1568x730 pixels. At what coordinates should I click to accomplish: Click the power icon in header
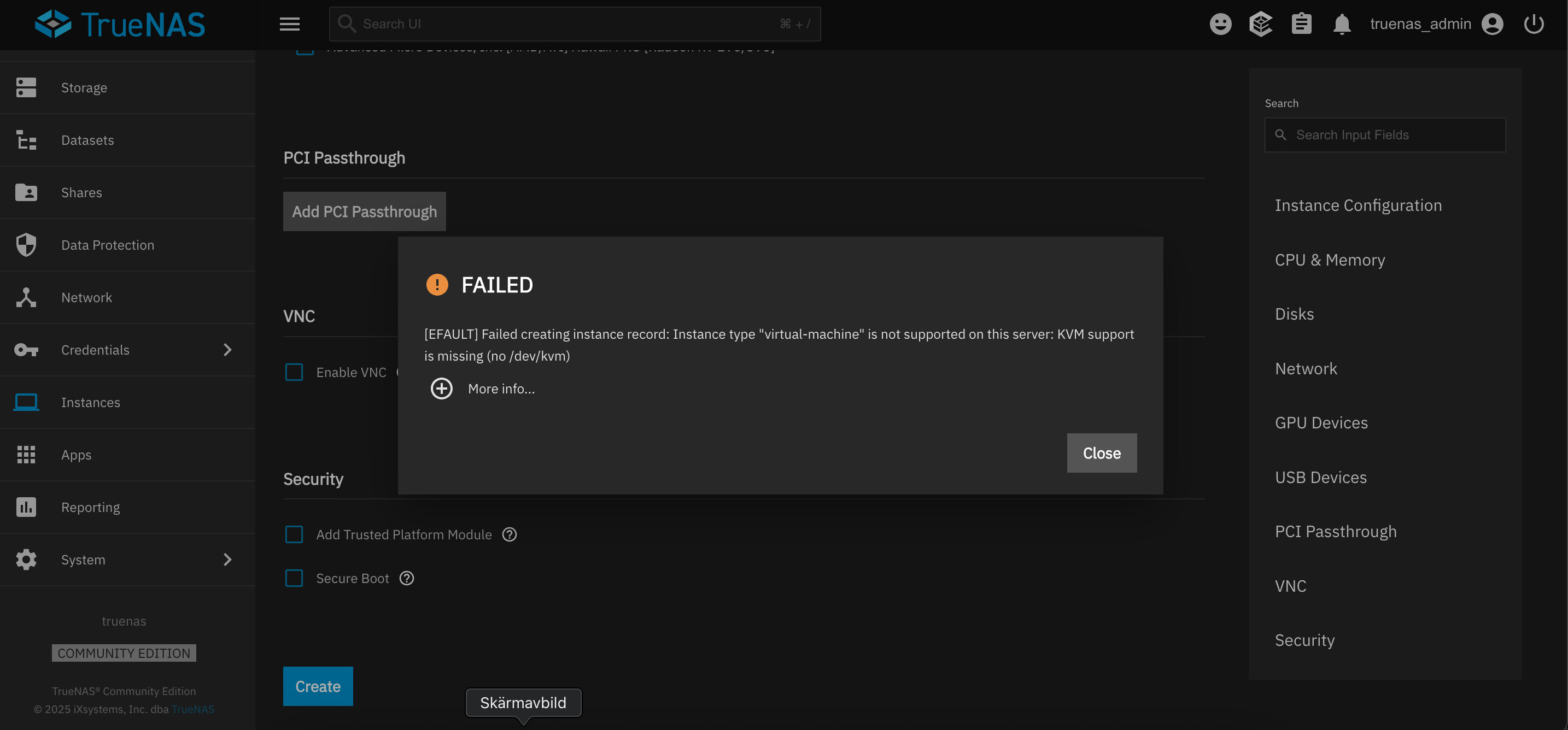1532,25
